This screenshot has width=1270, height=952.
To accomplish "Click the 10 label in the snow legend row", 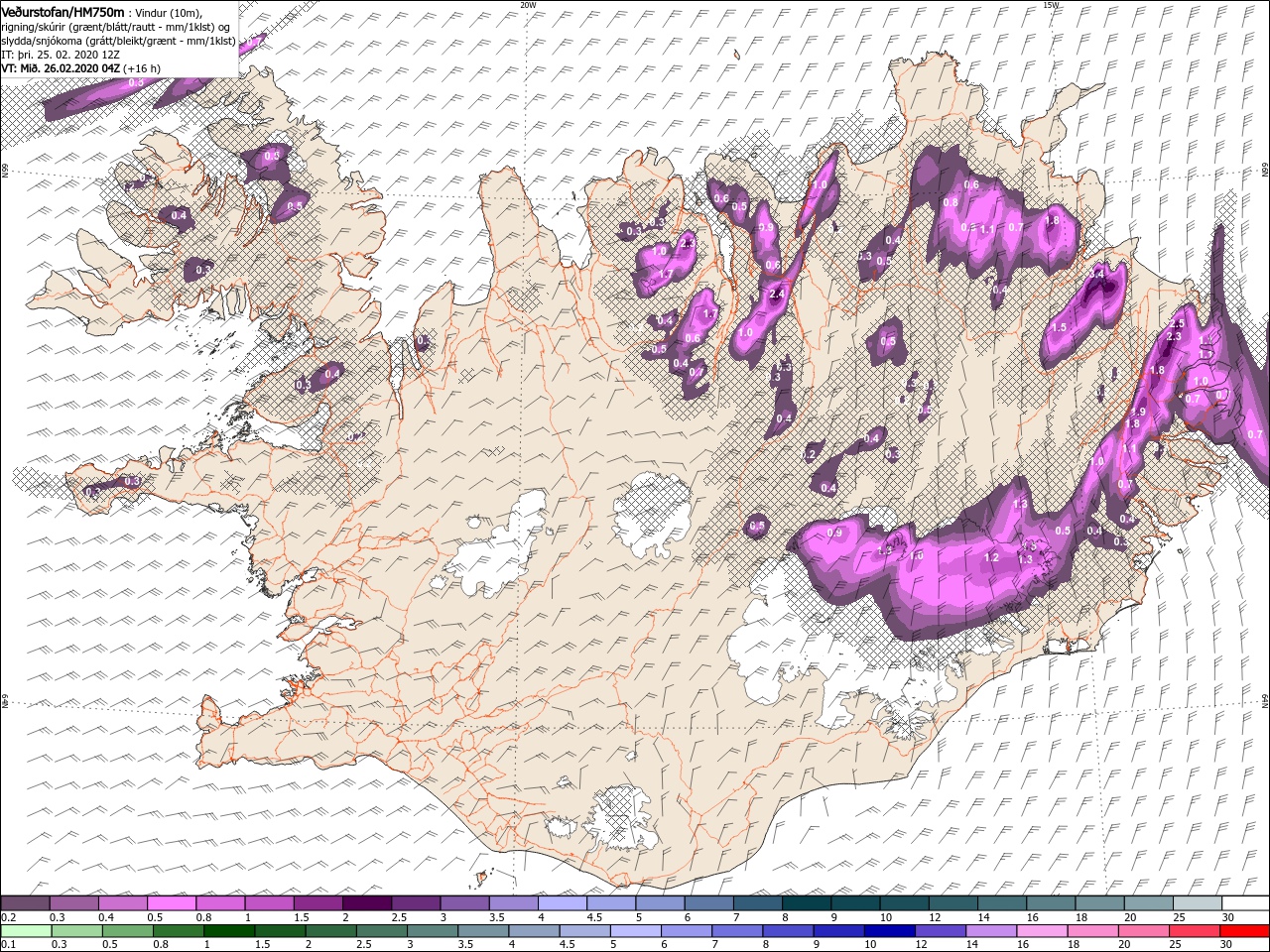I will tap(885, 917).
